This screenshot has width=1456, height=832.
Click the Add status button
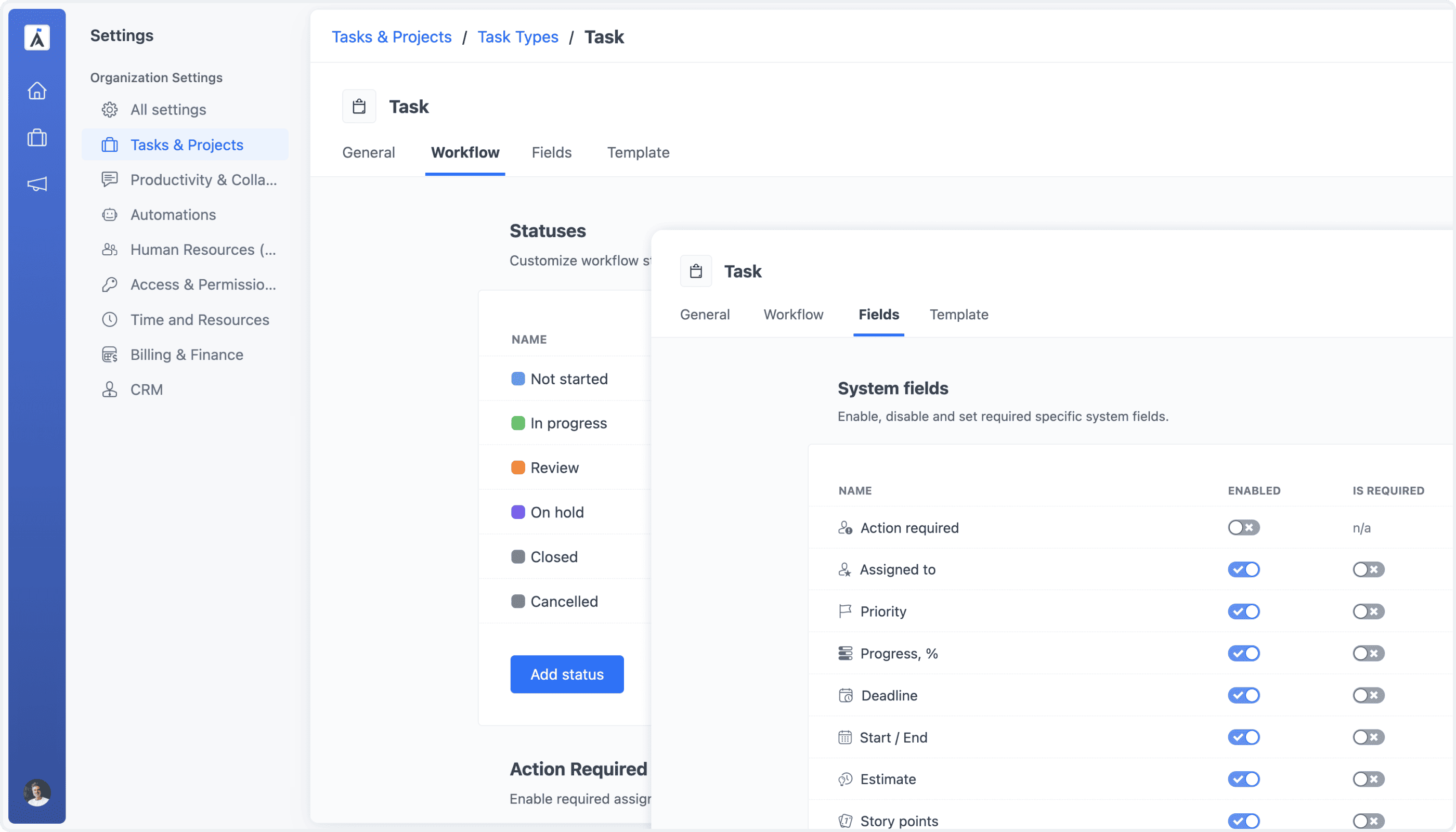coord(567,674)
